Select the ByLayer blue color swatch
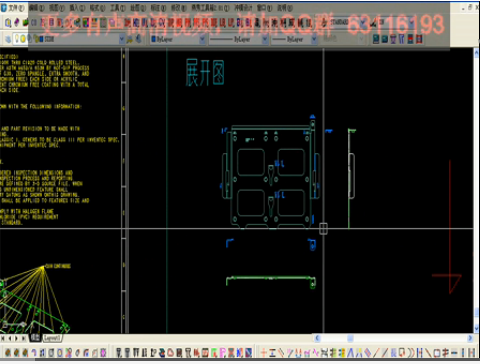The height and width of the screenshot is (364, 480). coord(153,39)
